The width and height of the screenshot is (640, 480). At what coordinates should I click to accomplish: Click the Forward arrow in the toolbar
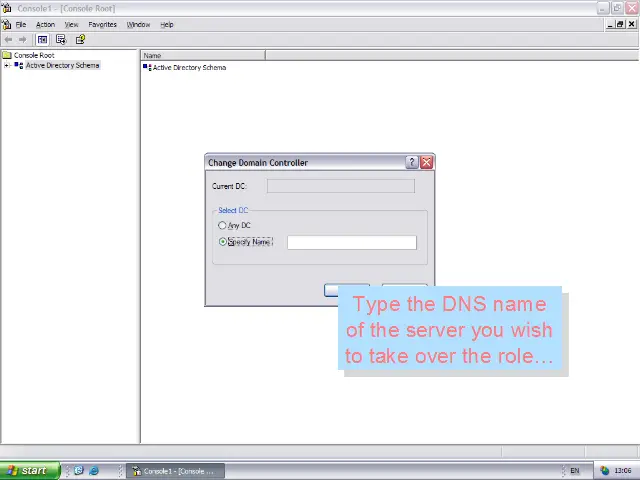[23, 39]
